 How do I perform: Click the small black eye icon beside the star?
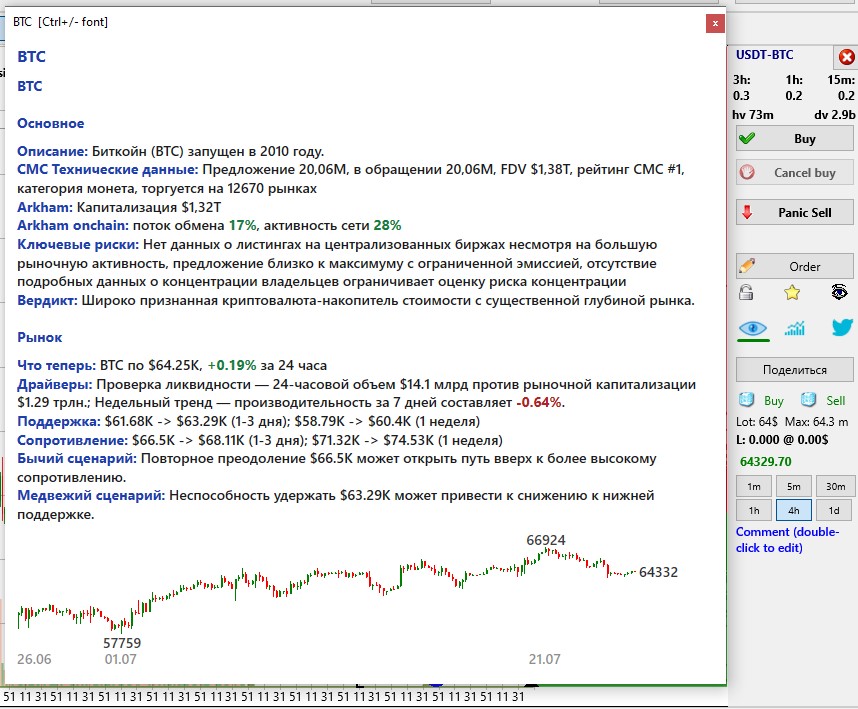[x=839, y=292]
